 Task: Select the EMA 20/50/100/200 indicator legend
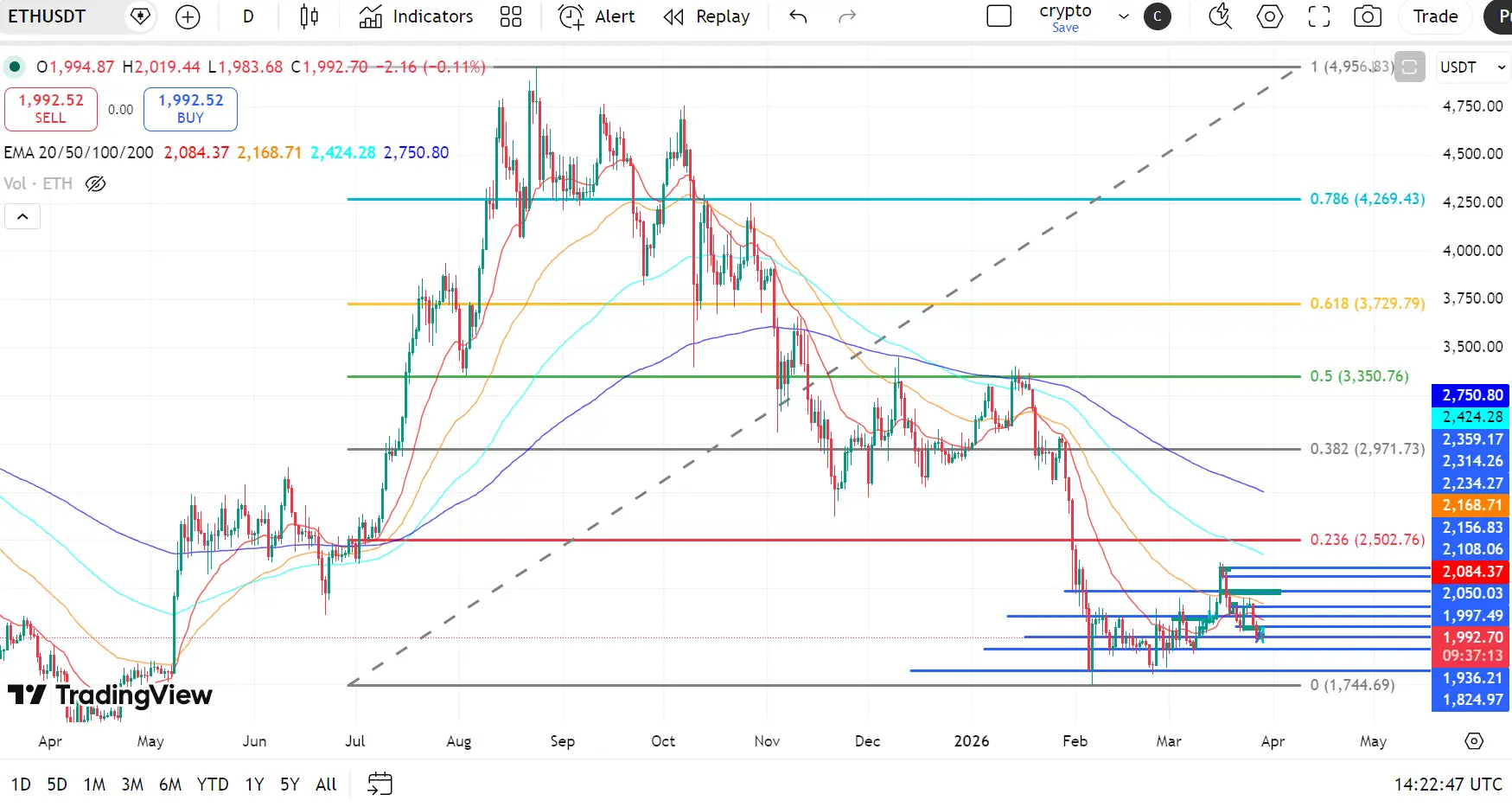click(79, 152)
